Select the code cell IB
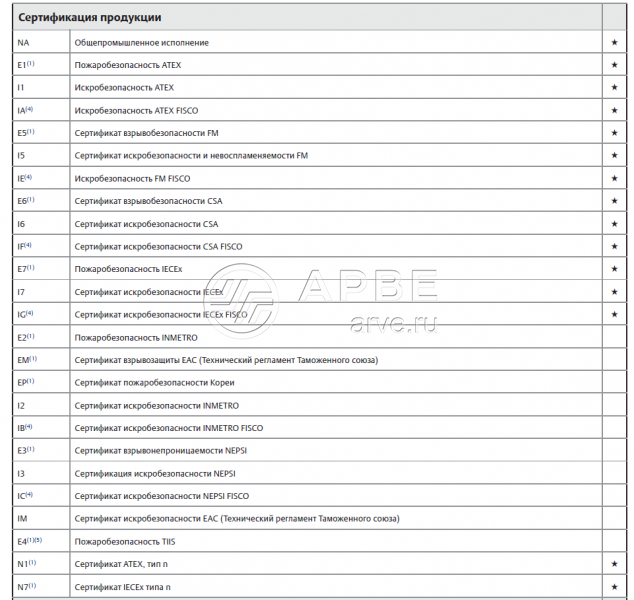Image resolution: width=634 pixels, height=600 pixels. (26, 428)
